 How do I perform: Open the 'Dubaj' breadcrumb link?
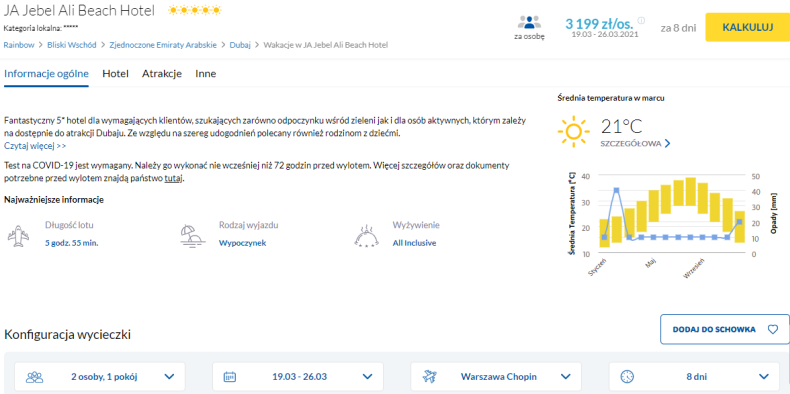240,45
